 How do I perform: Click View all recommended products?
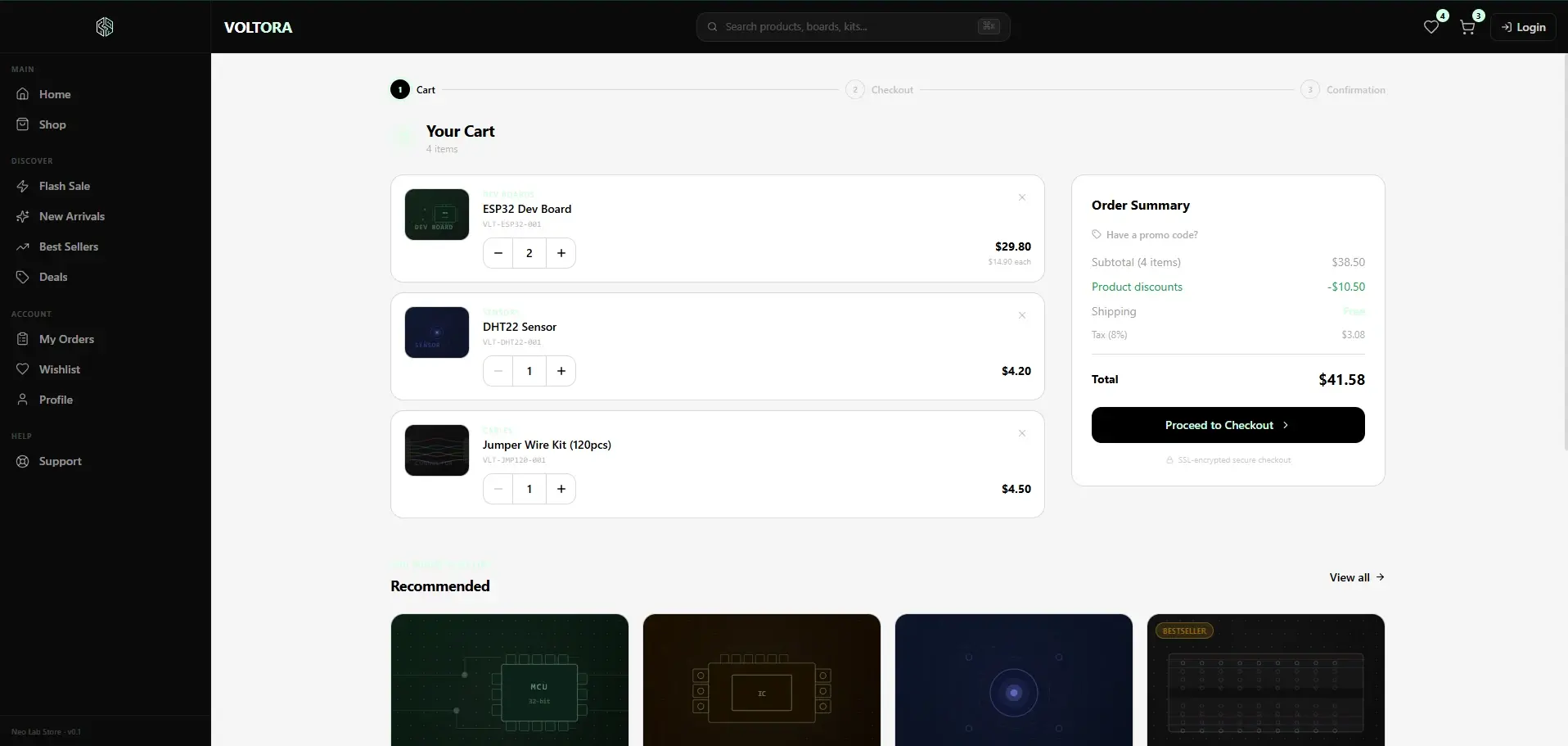(1357, 577)
